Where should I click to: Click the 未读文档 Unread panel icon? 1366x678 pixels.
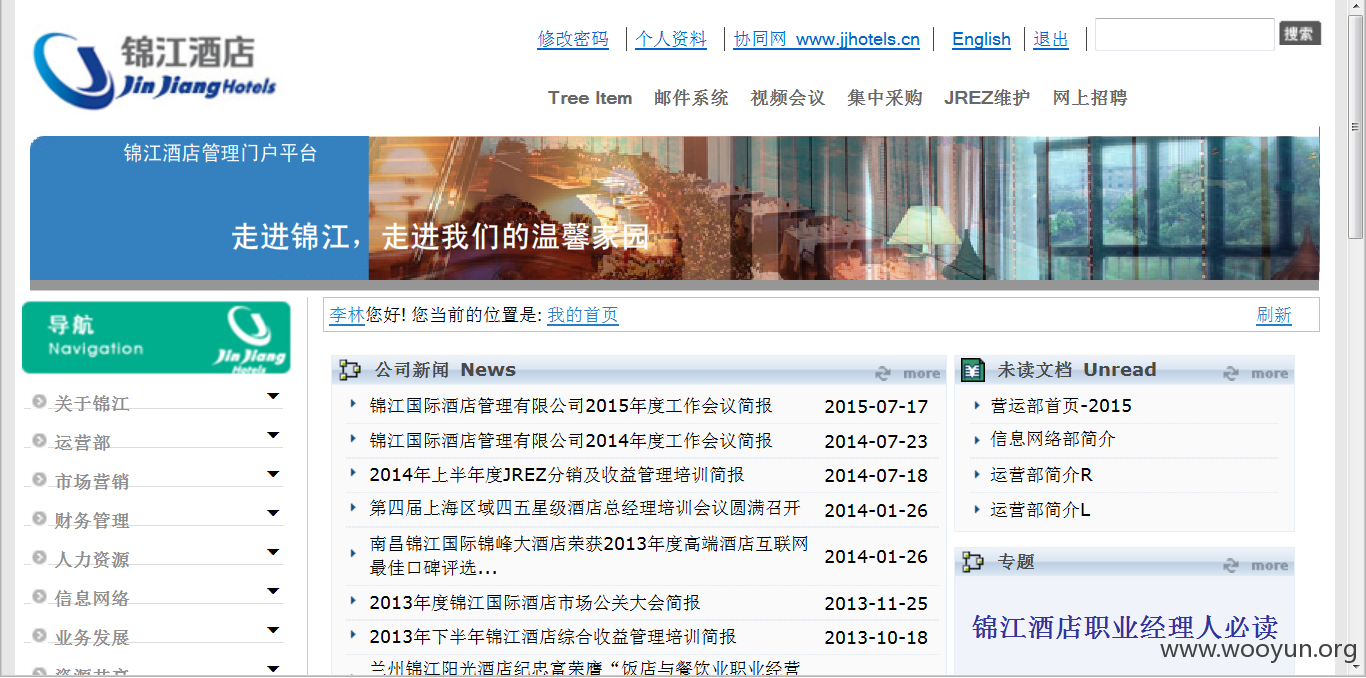[x=972, y=370]
